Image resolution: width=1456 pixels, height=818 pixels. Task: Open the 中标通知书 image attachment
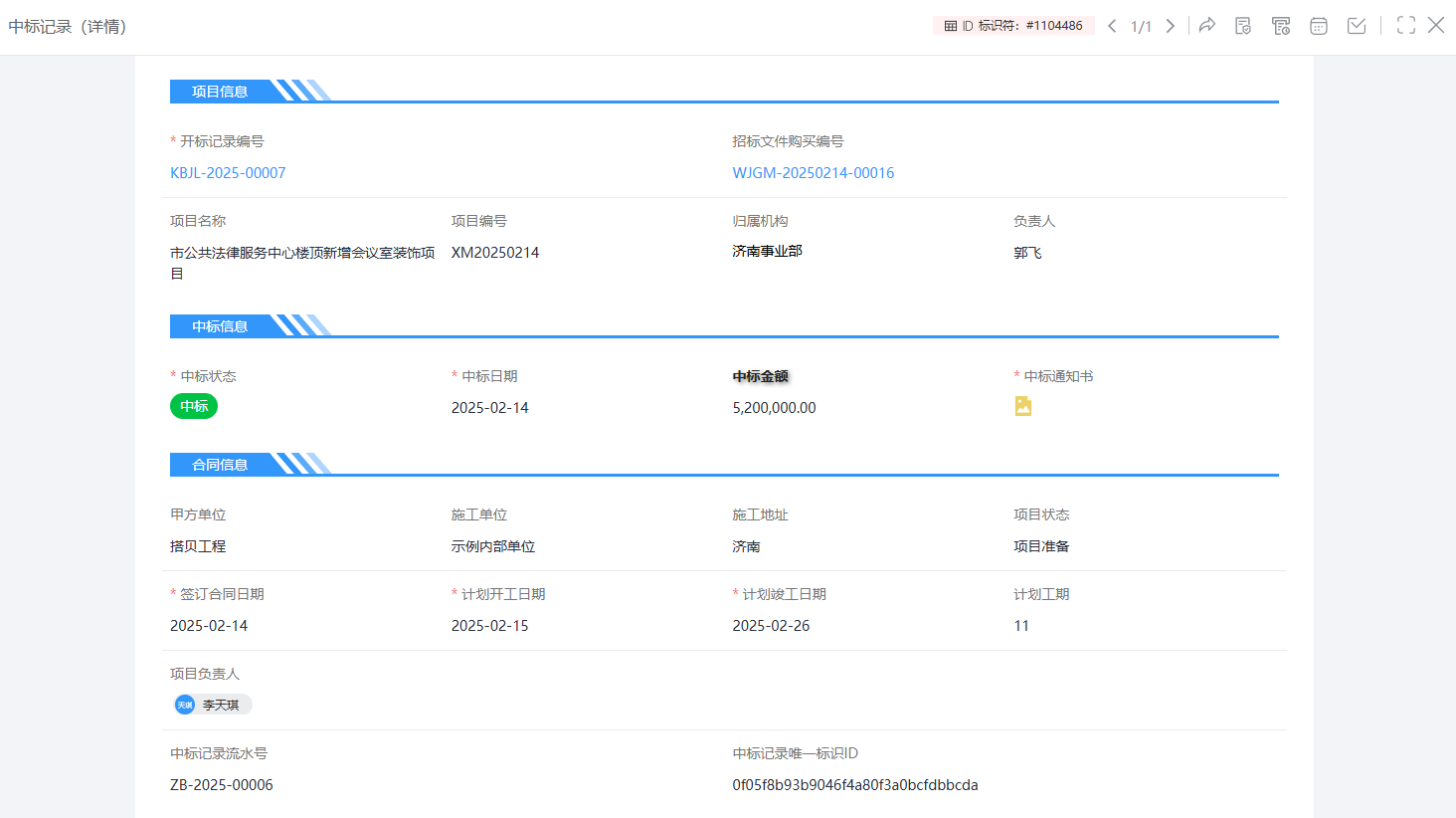[x=1022, y=406]
